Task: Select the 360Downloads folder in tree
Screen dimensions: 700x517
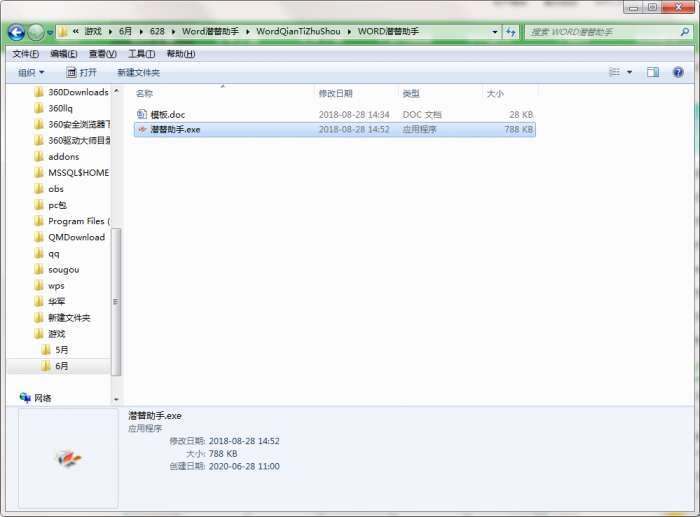Action: coord(71,92)
